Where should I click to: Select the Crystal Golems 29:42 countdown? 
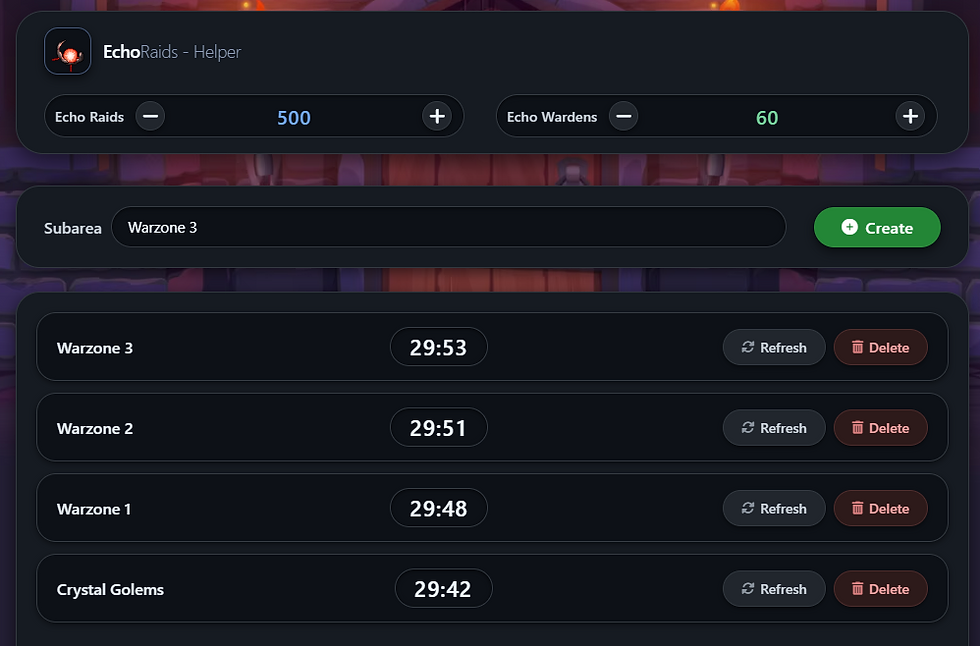point(443,589)
